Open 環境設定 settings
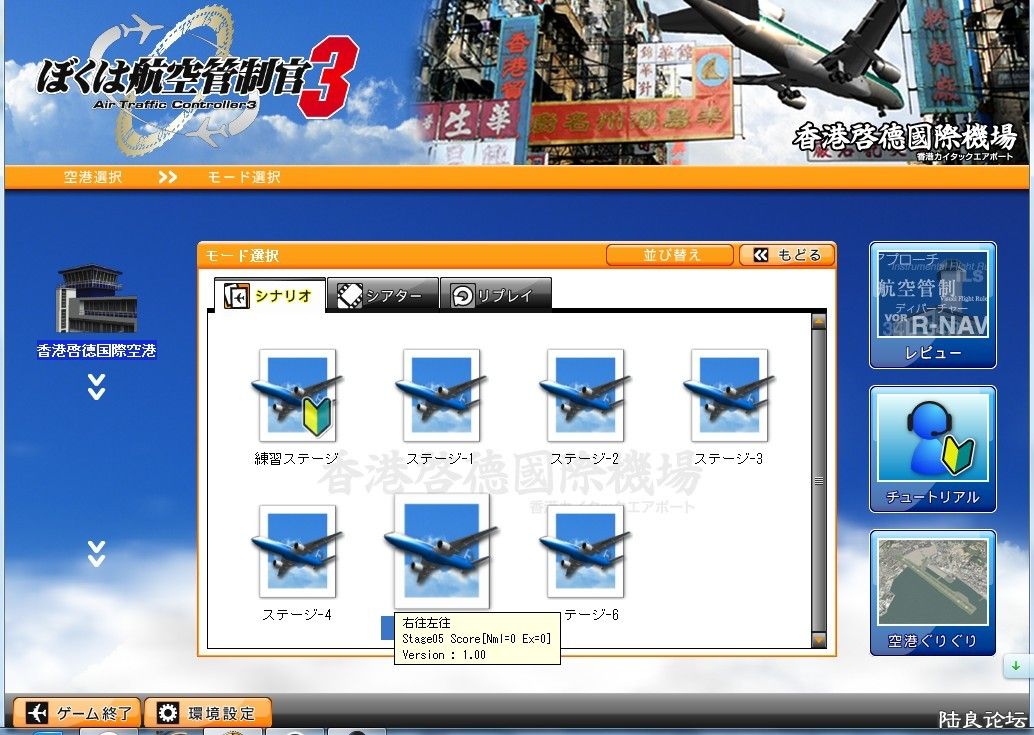This screenshot has width=1034, height=735. 208,713
